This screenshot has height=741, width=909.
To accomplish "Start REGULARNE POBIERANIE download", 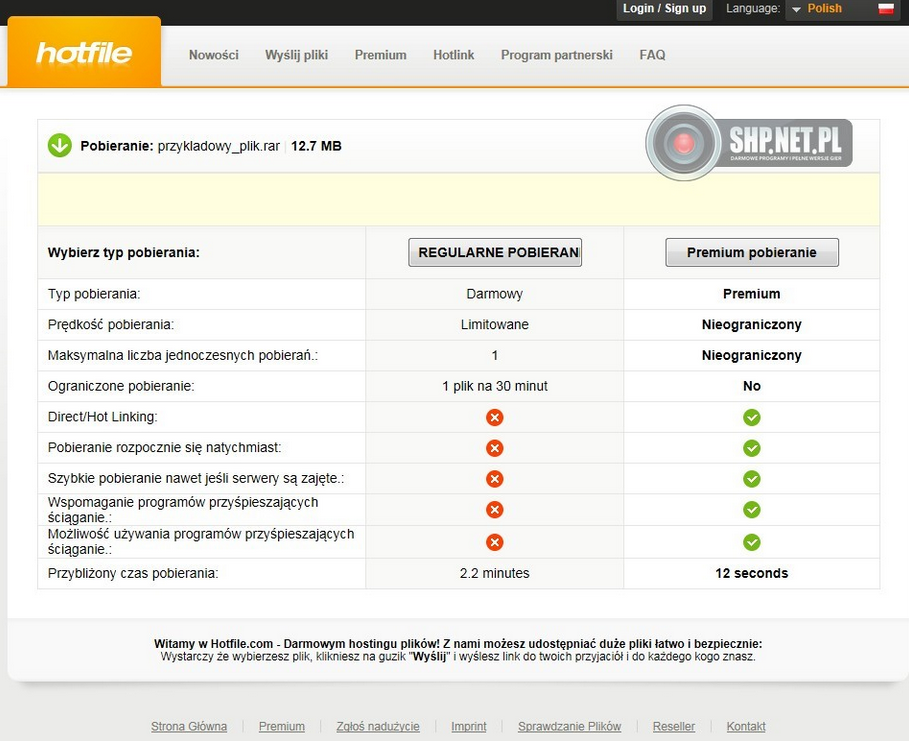I will (495, 252).
